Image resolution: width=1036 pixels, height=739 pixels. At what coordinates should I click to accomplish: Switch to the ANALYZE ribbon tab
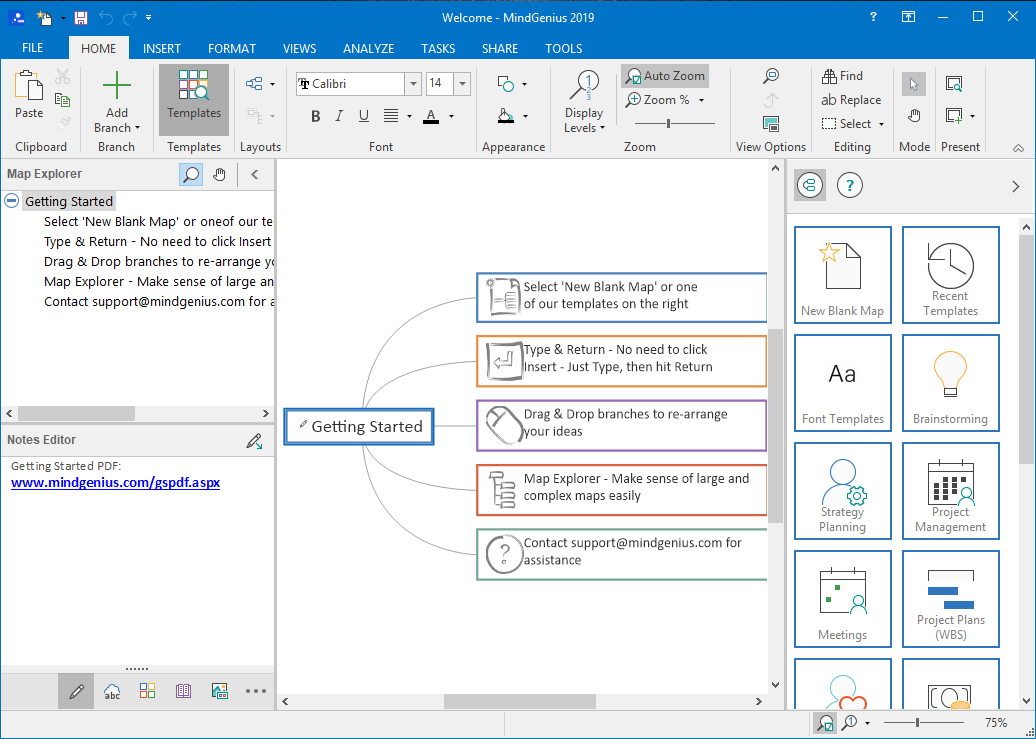click(369, 48)
